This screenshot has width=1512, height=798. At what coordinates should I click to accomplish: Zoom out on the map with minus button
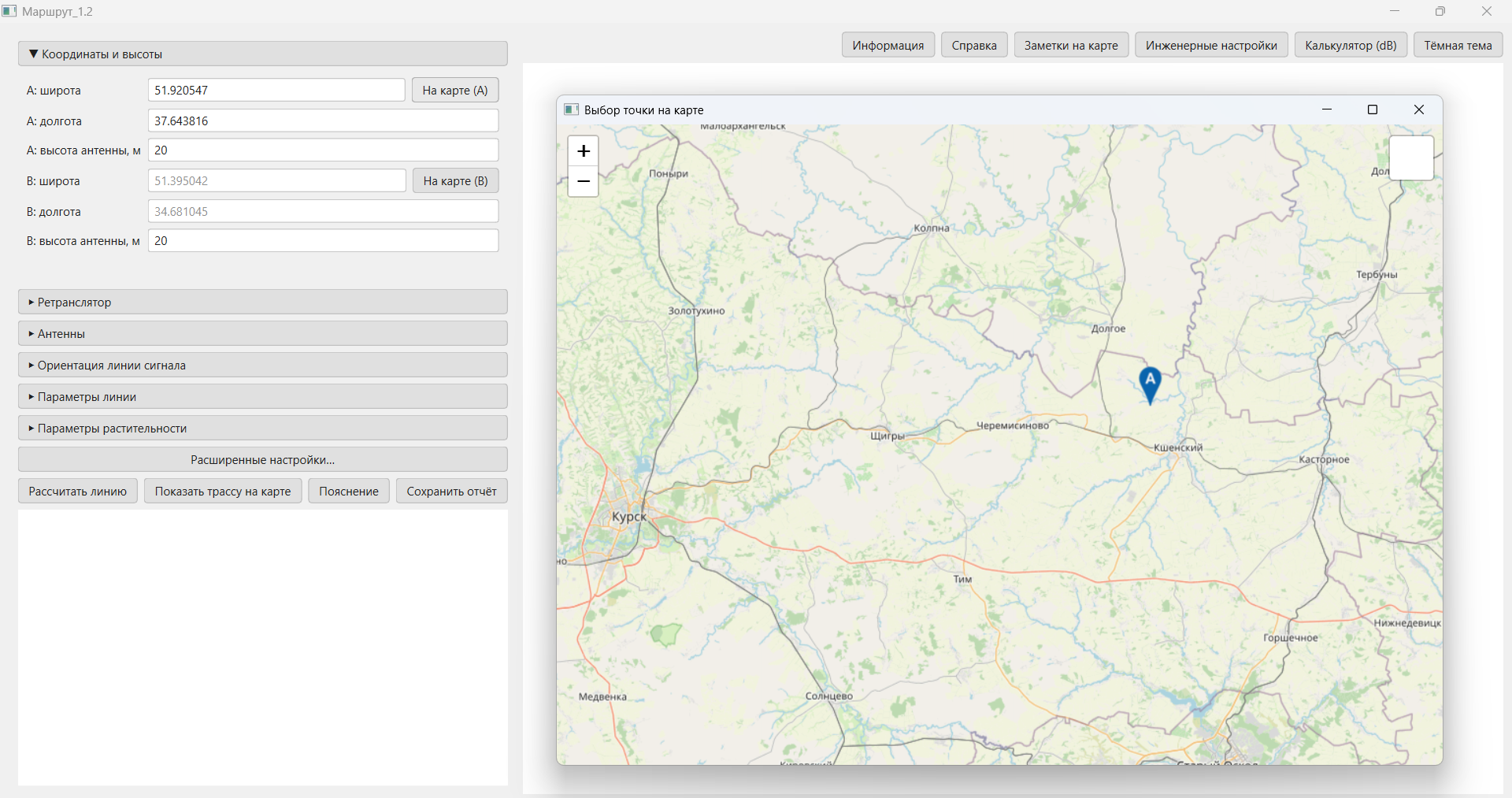(x=583, y=182)
